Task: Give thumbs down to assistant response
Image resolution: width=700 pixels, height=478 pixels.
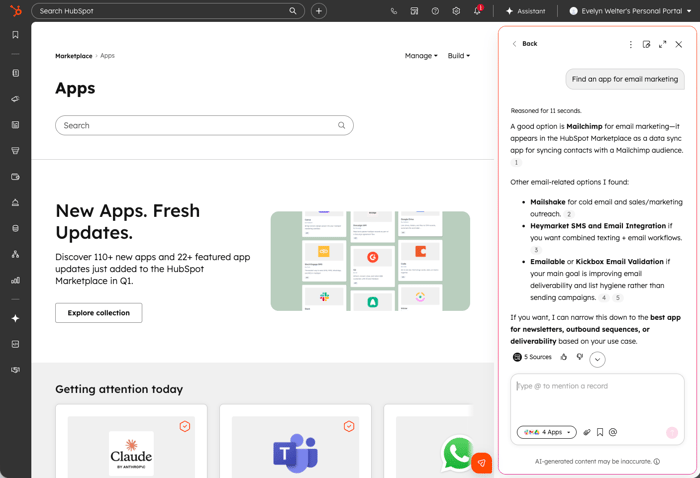Action: [579, 357]
